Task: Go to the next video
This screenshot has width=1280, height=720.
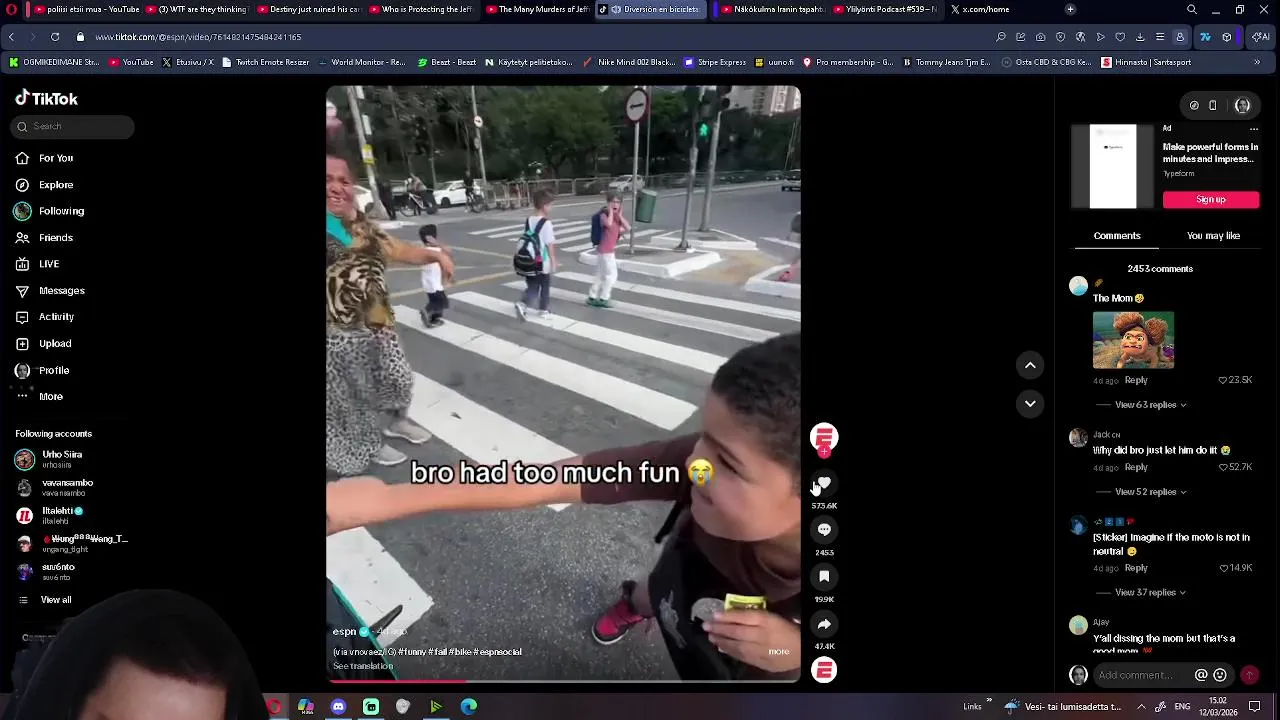Action: click(x=1030, y=403)
